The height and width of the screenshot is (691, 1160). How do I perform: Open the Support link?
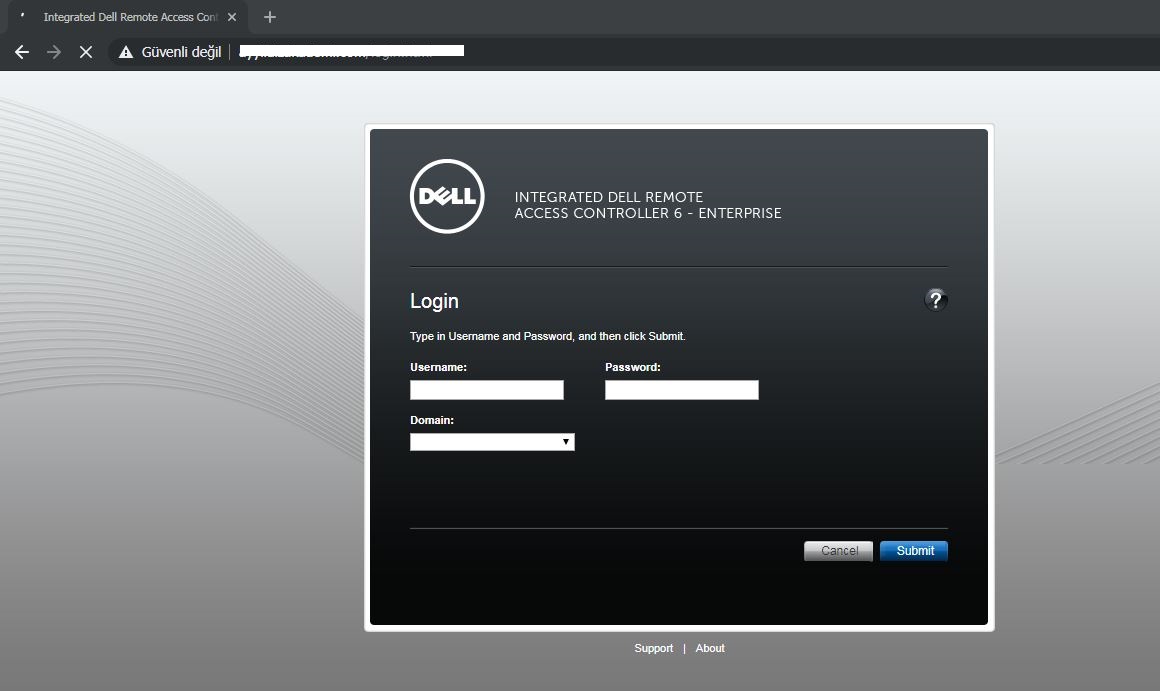click(x=654, y=648)
